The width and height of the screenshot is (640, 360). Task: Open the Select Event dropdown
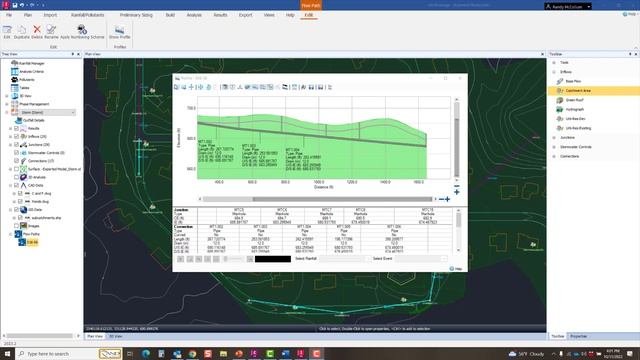click(x=420, y=259)
